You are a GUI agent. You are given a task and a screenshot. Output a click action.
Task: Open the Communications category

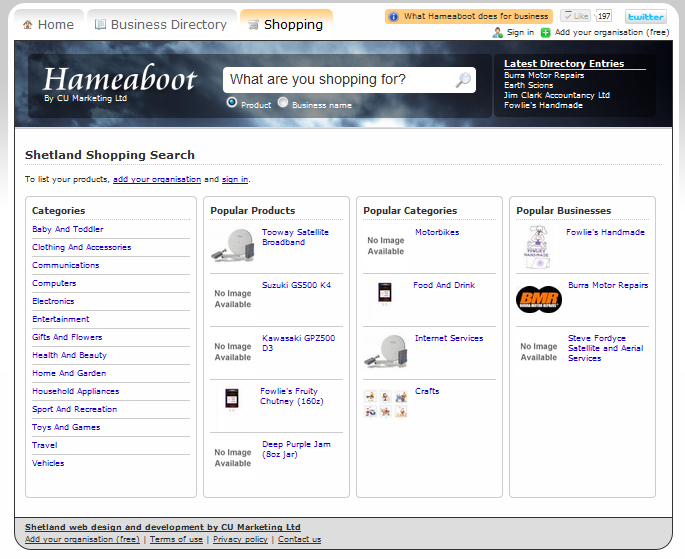66,265
